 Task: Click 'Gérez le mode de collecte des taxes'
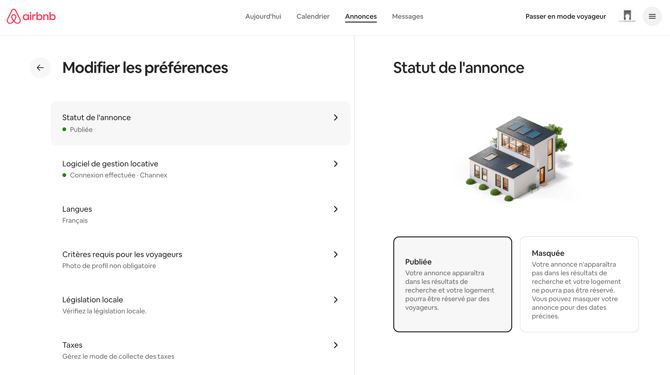coord(118,356)
